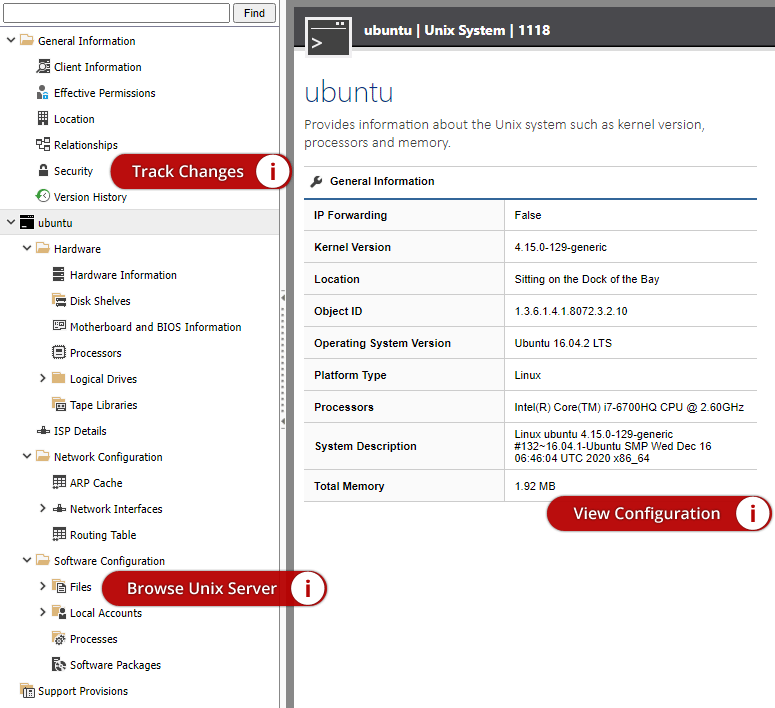The width and height of the screenshot is (775, 708).
Task: Click the Security padlock icon
Action: [x=43, y=171]
